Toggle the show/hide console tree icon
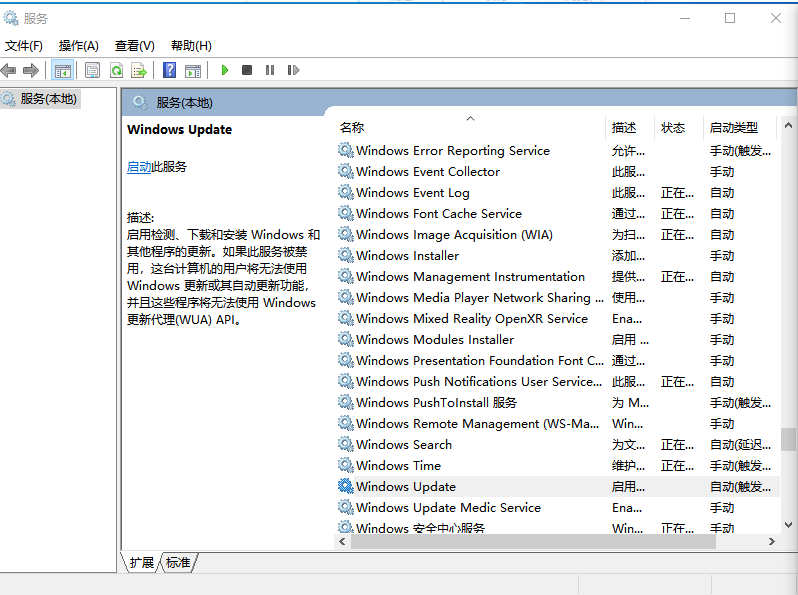This screenshot has width=798, height=595. pos(63,70)
